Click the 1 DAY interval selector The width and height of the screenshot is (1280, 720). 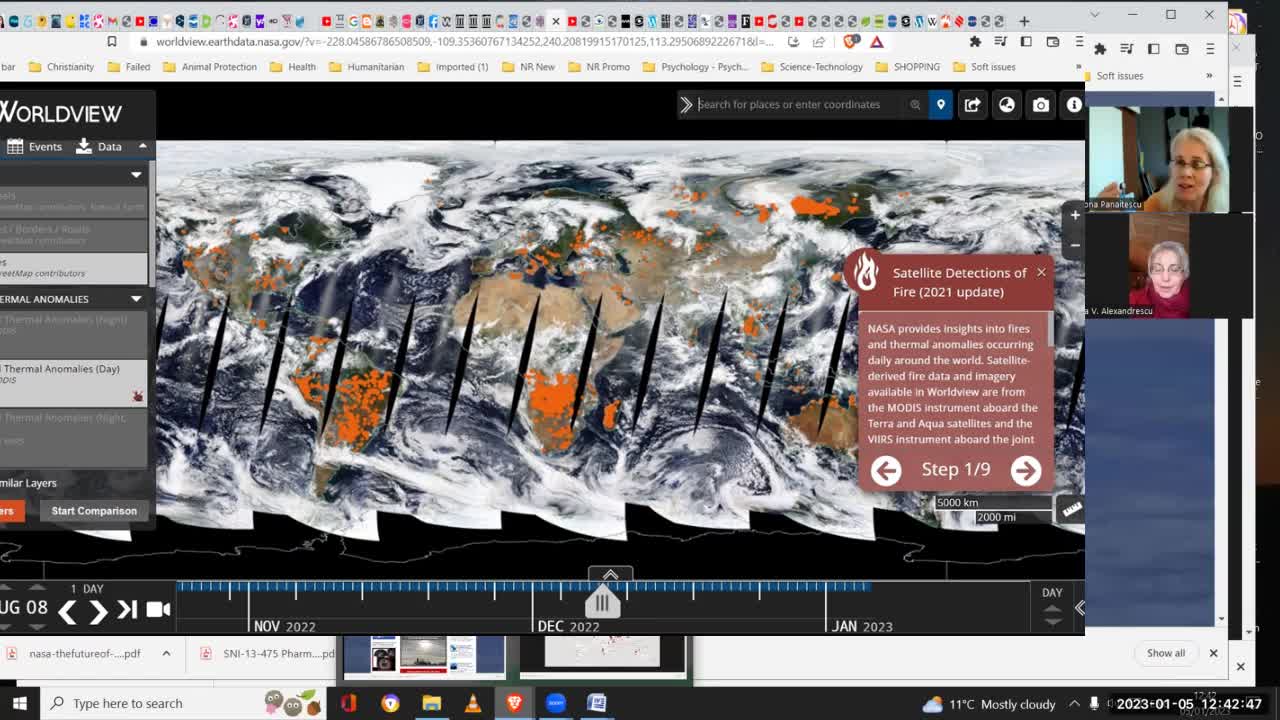coord(87,589)
